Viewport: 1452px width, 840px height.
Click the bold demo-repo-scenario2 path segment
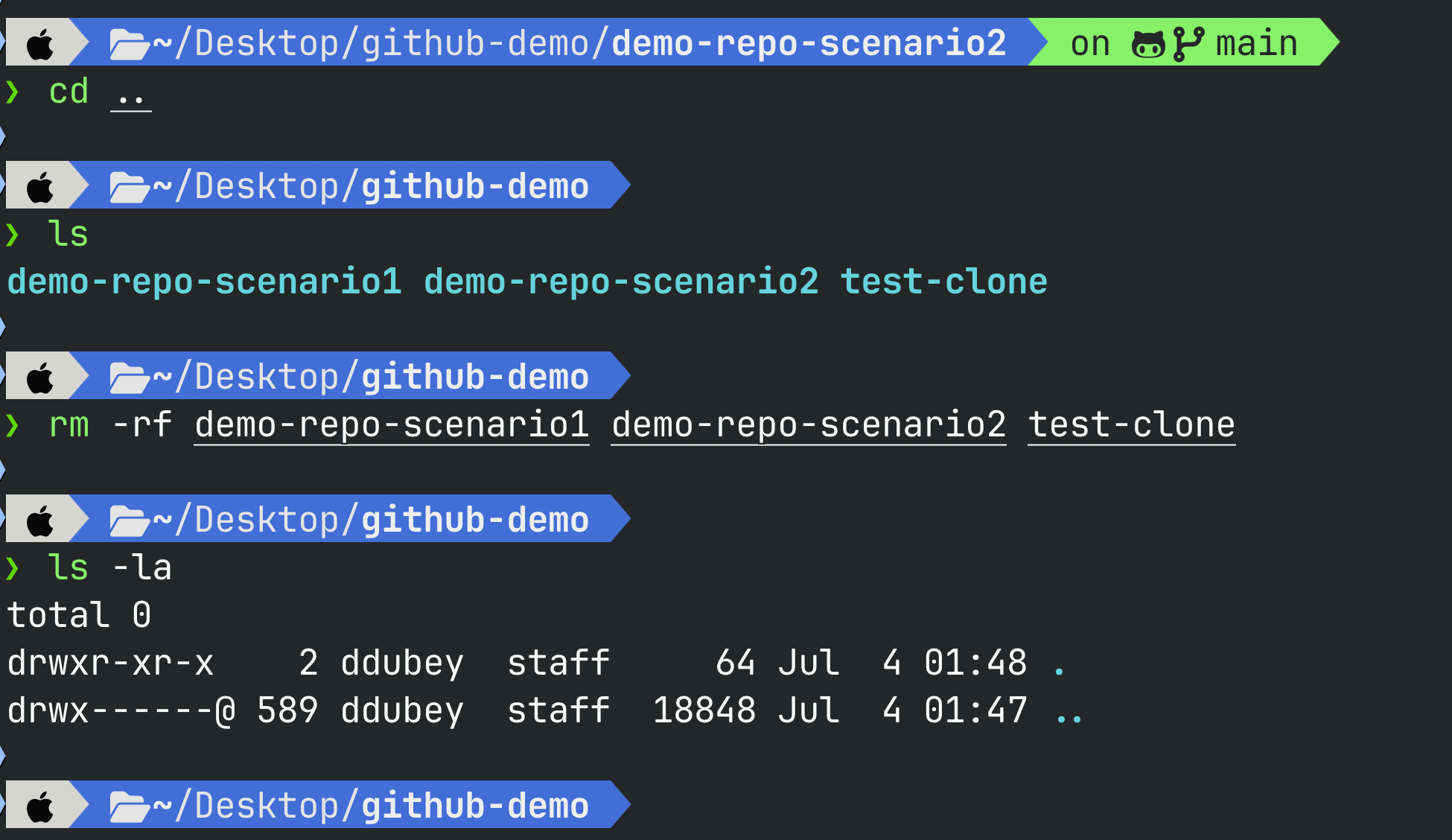click(809, 44)
